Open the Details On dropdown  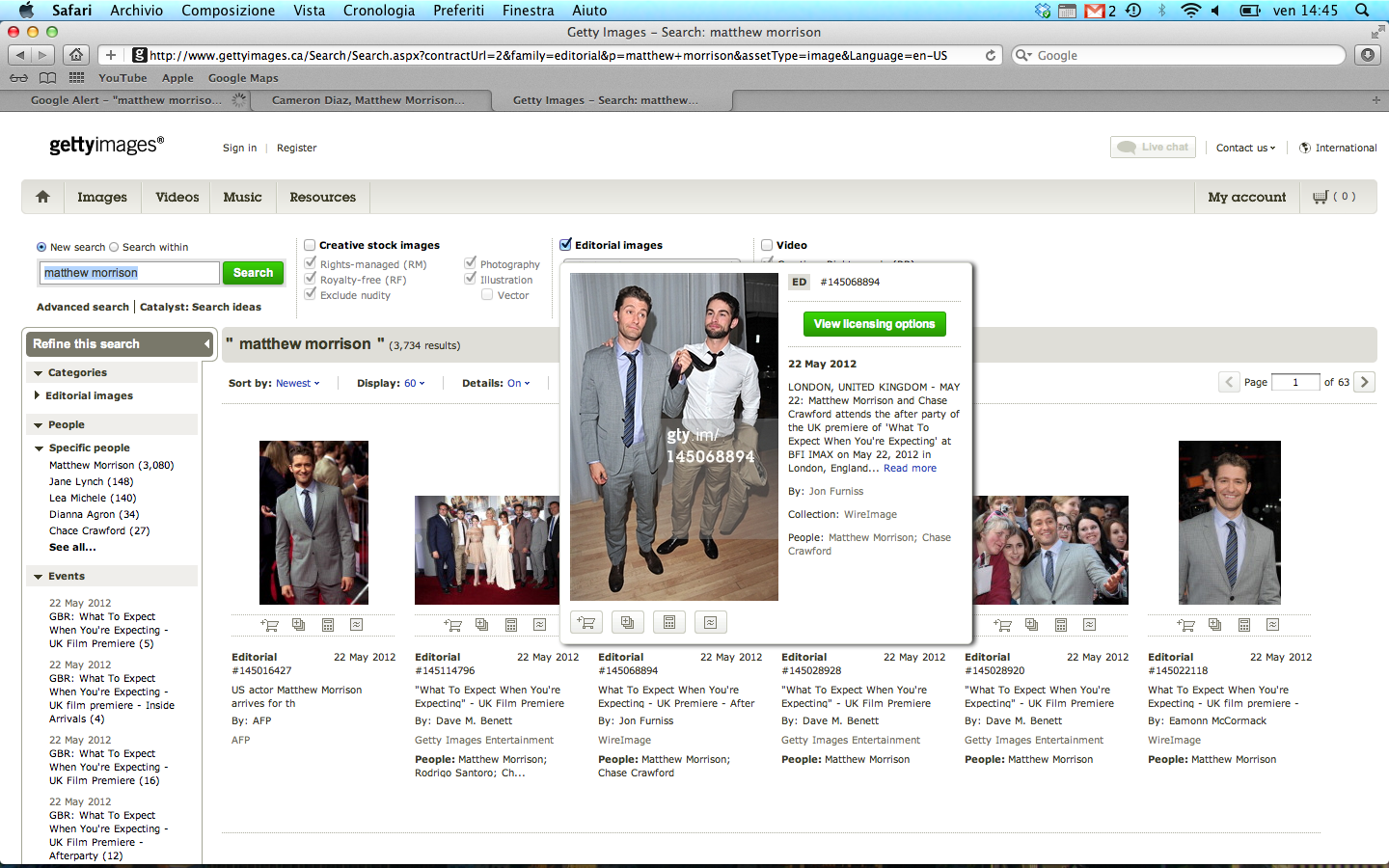click(519, 383)
